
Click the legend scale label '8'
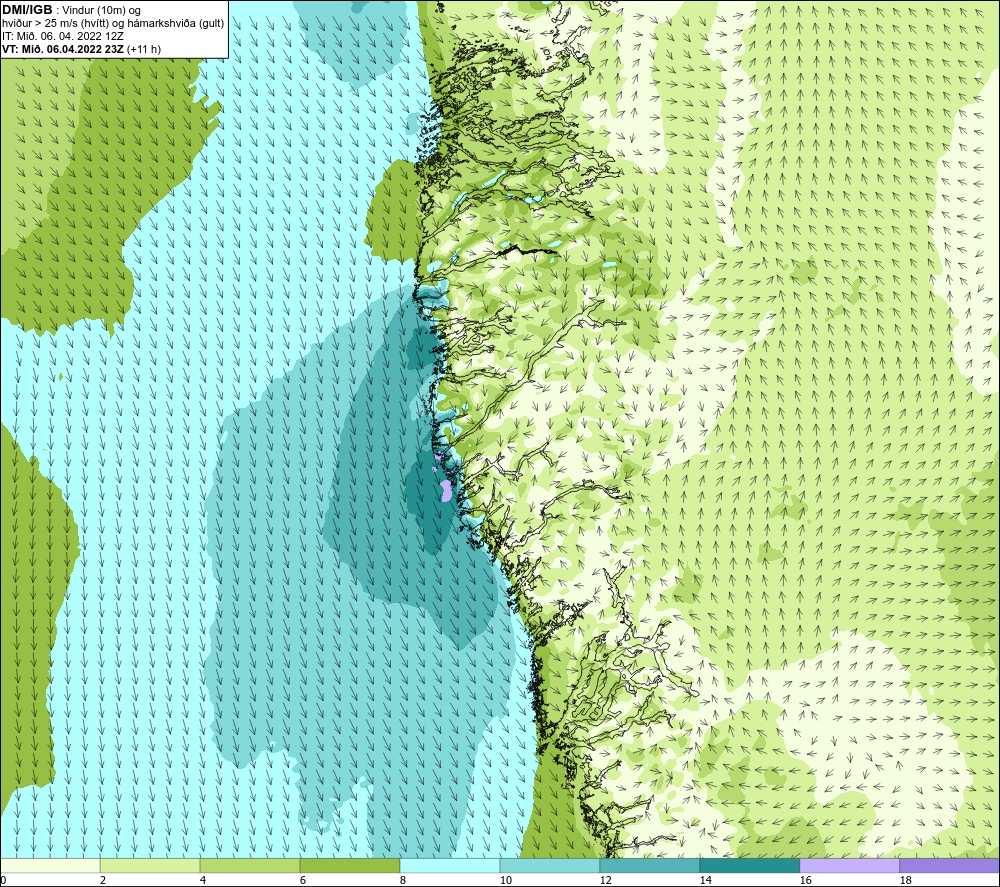[x=402, y=881]
